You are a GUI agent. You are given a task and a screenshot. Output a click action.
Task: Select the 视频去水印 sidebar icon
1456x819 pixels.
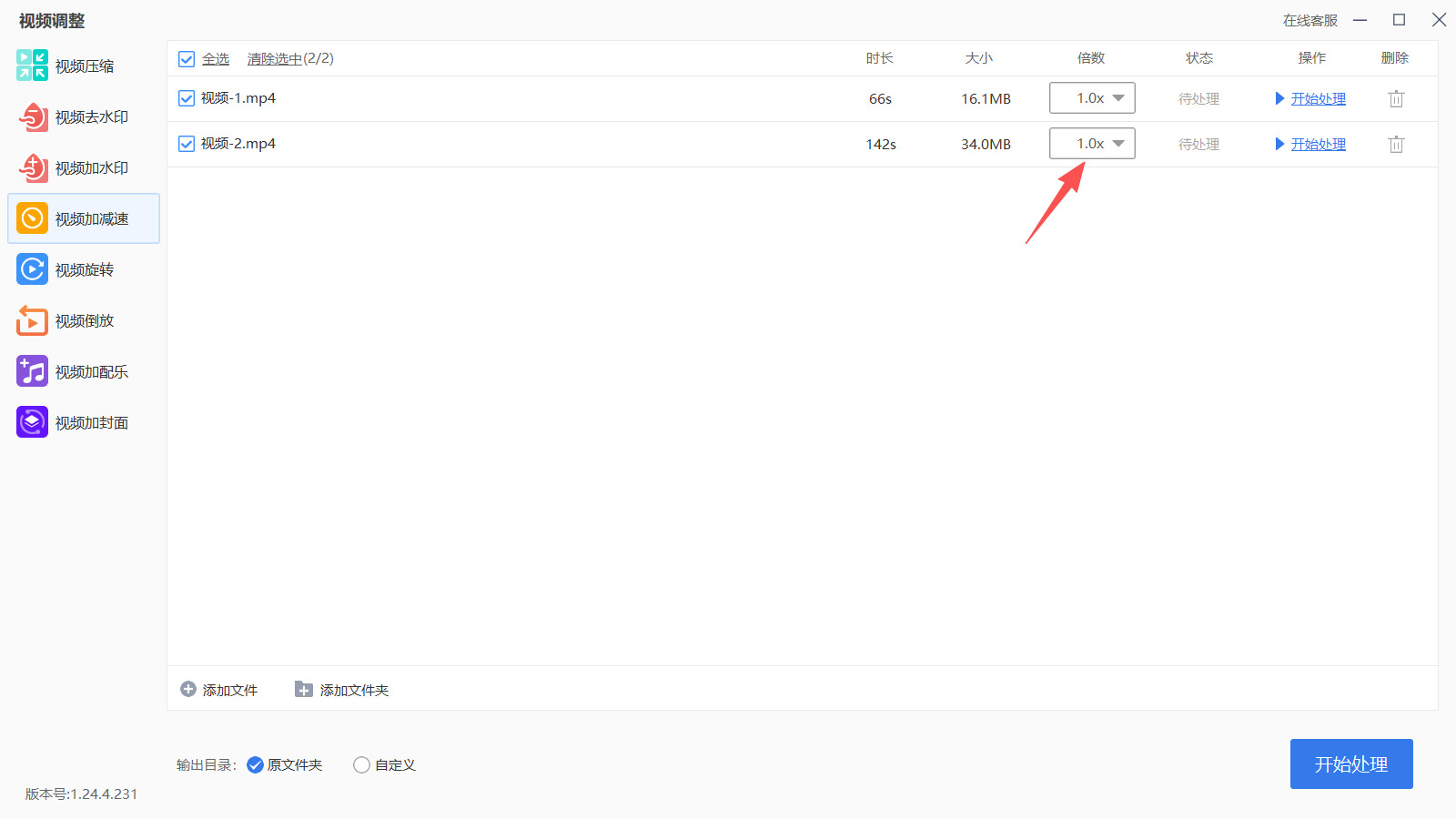[32, 116]
